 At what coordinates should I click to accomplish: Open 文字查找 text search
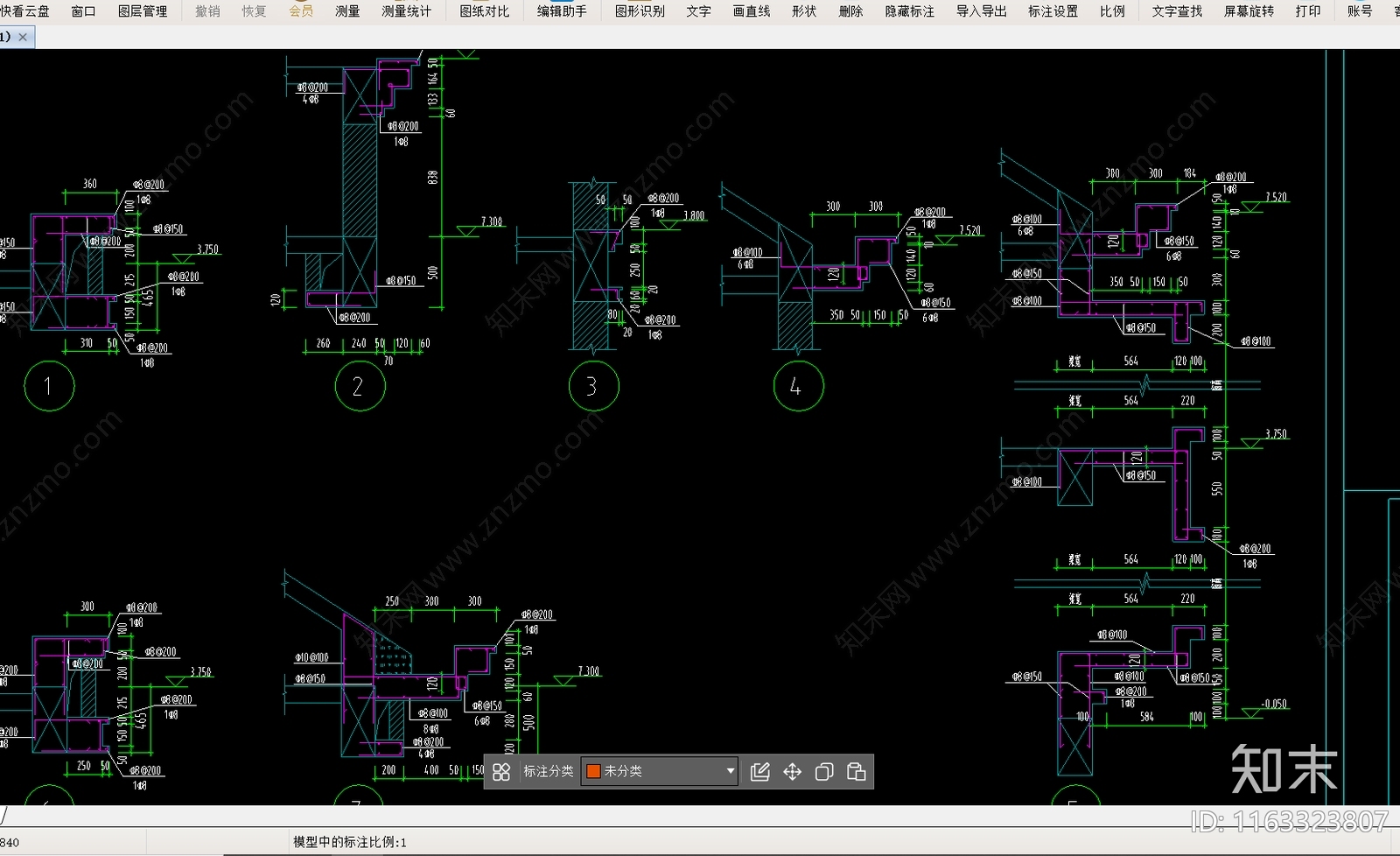pos(1177,11)
